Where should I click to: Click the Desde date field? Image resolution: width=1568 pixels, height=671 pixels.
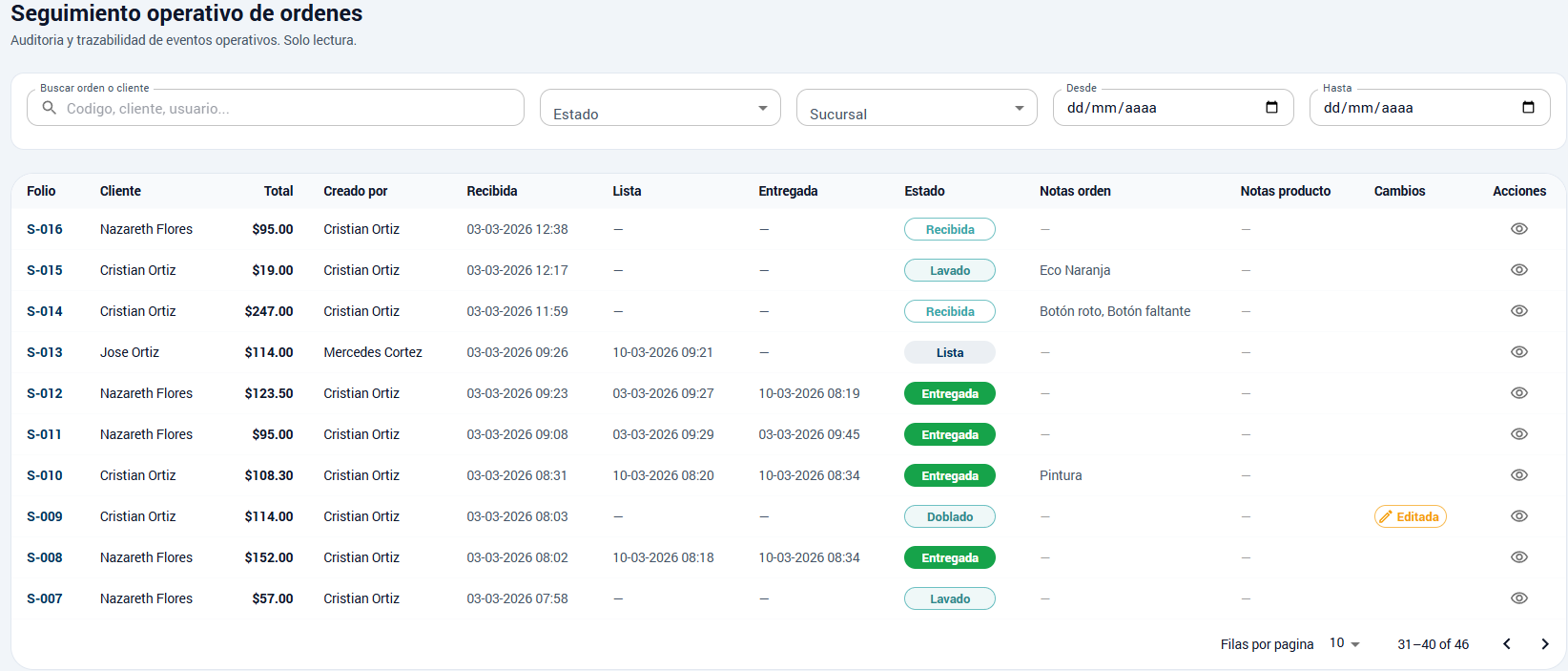(1173, 108)
